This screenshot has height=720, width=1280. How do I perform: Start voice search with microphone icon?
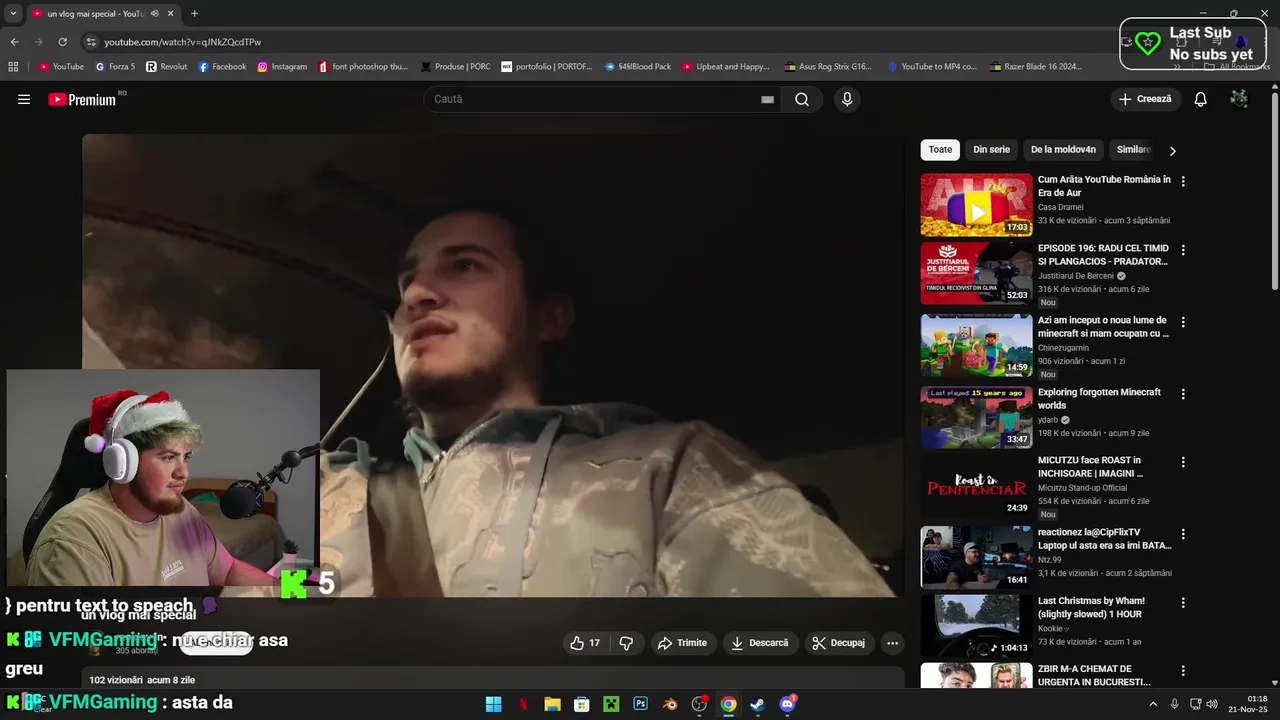tap(847, 99)
